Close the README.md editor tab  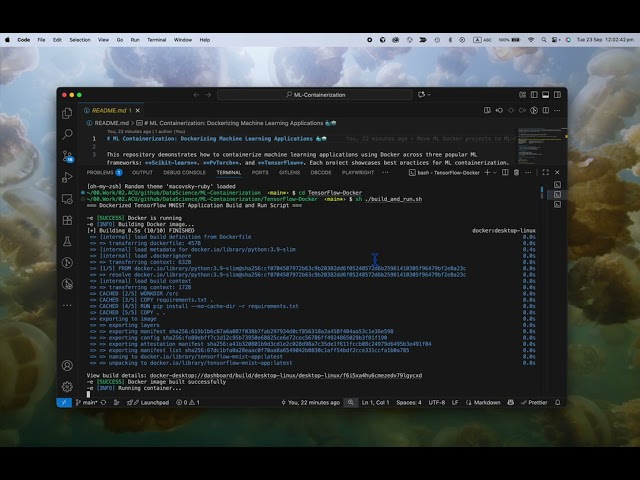click(138, 111)
